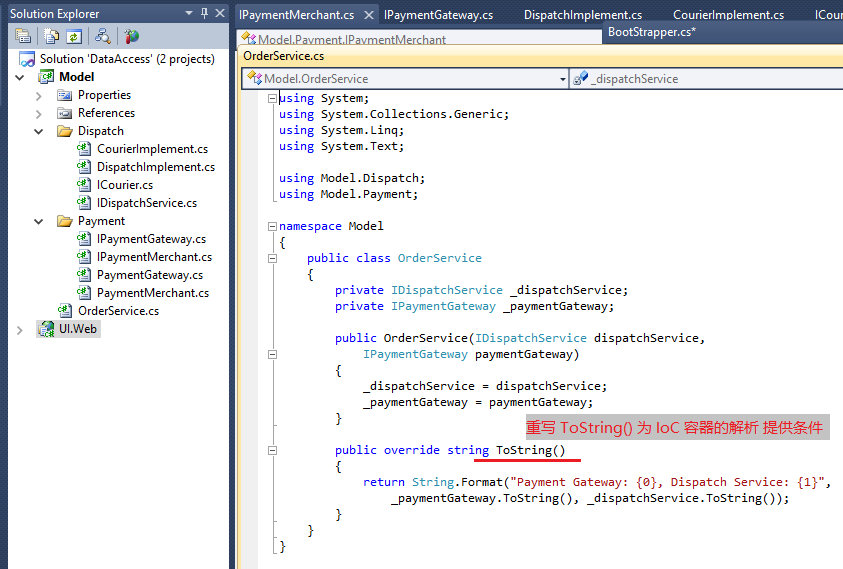Screen dimensions: 843x569
Task: Click the Properties folder icon in tree
Action: (65, 95)
